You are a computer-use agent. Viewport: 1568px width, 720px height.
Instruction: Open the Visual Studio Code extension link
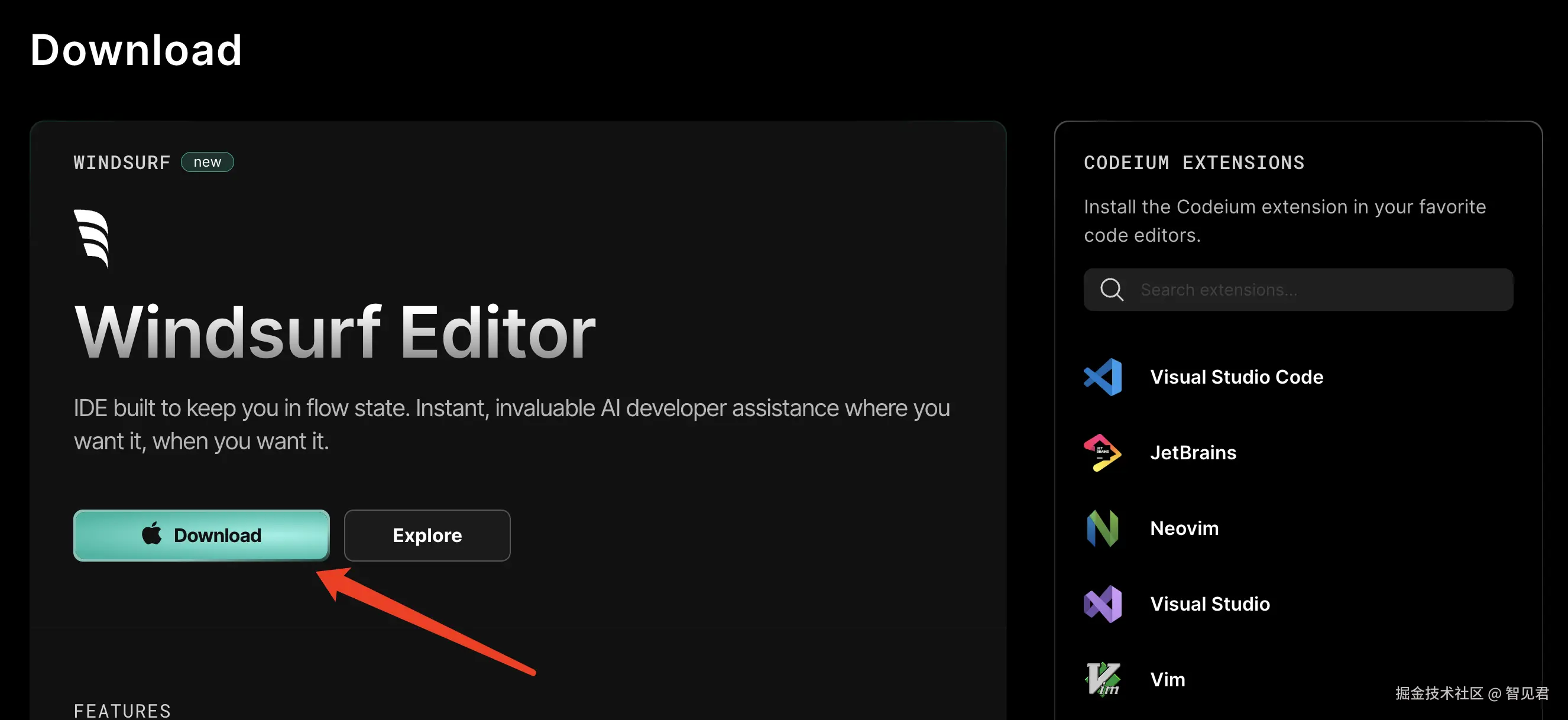tap(1236, 377)
